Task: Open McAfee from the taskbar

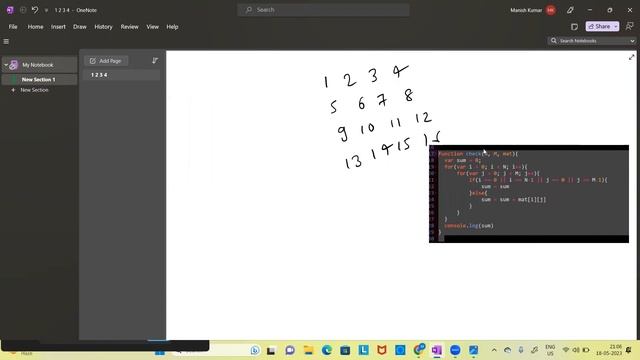Action: tap(382, 350)
